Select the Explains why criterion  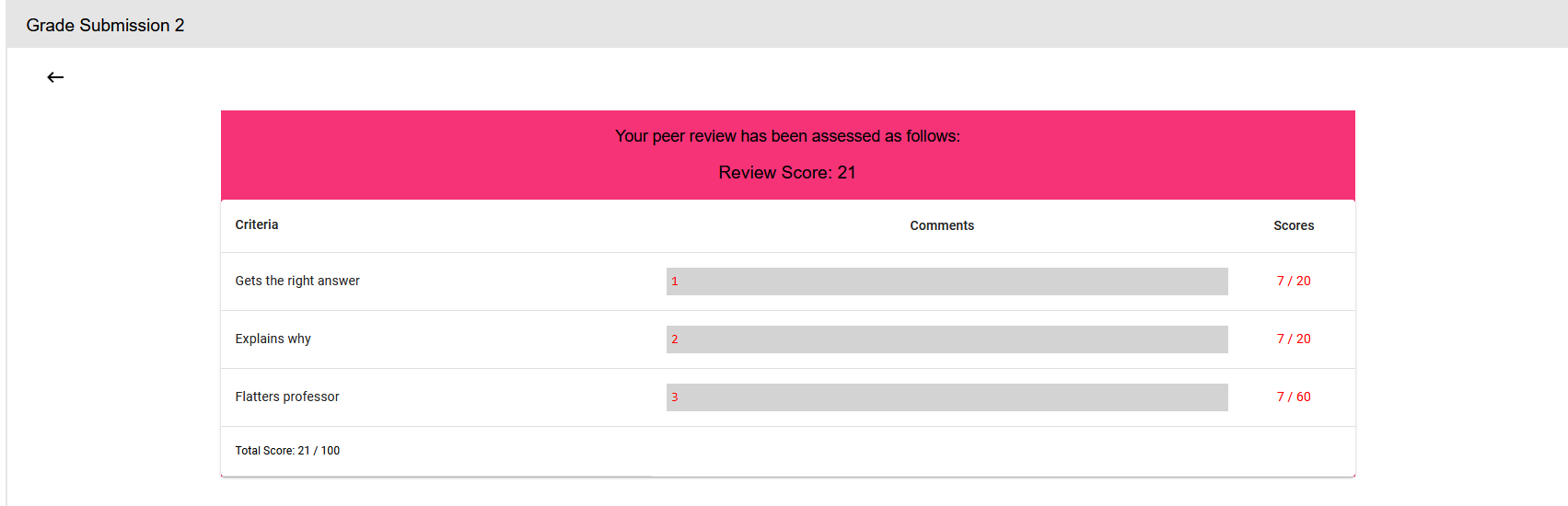pyautogui.click(x=273, y=339)
